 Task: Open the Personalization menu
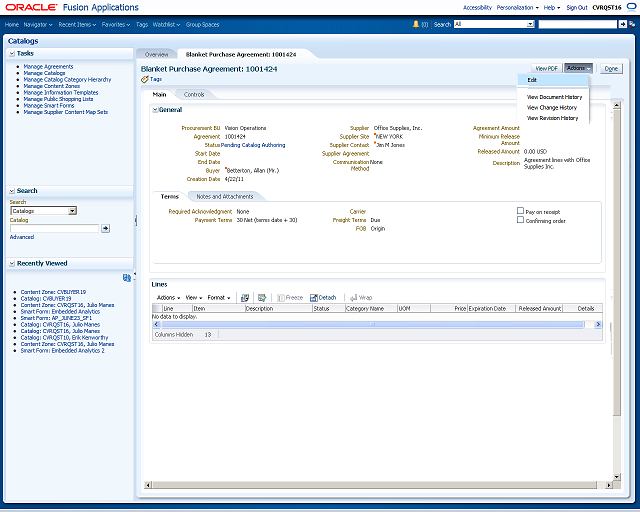click(x=518, y=7)
